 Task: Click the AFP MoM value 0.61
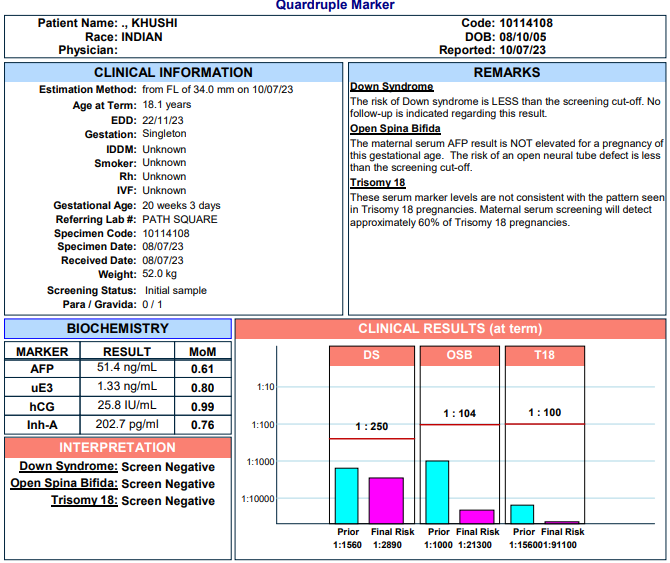pos(202,369)
